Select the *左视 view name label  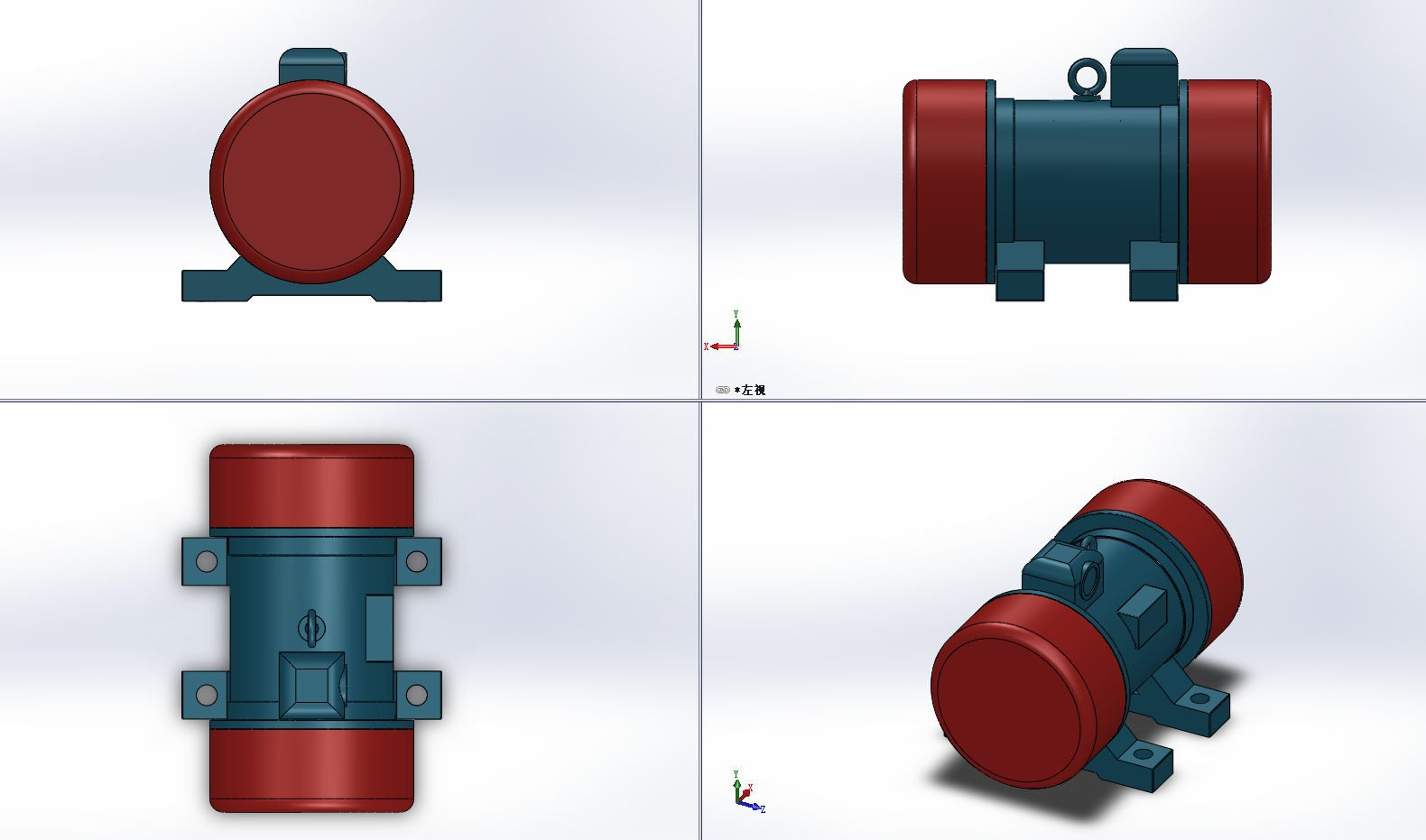click(x=750, y=390)
